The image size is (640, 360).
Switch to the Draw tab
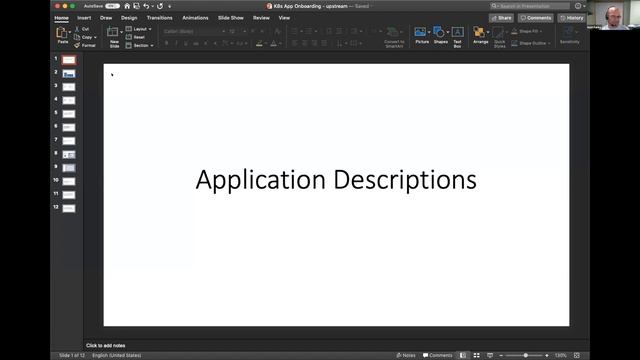[x=106, y=18]
